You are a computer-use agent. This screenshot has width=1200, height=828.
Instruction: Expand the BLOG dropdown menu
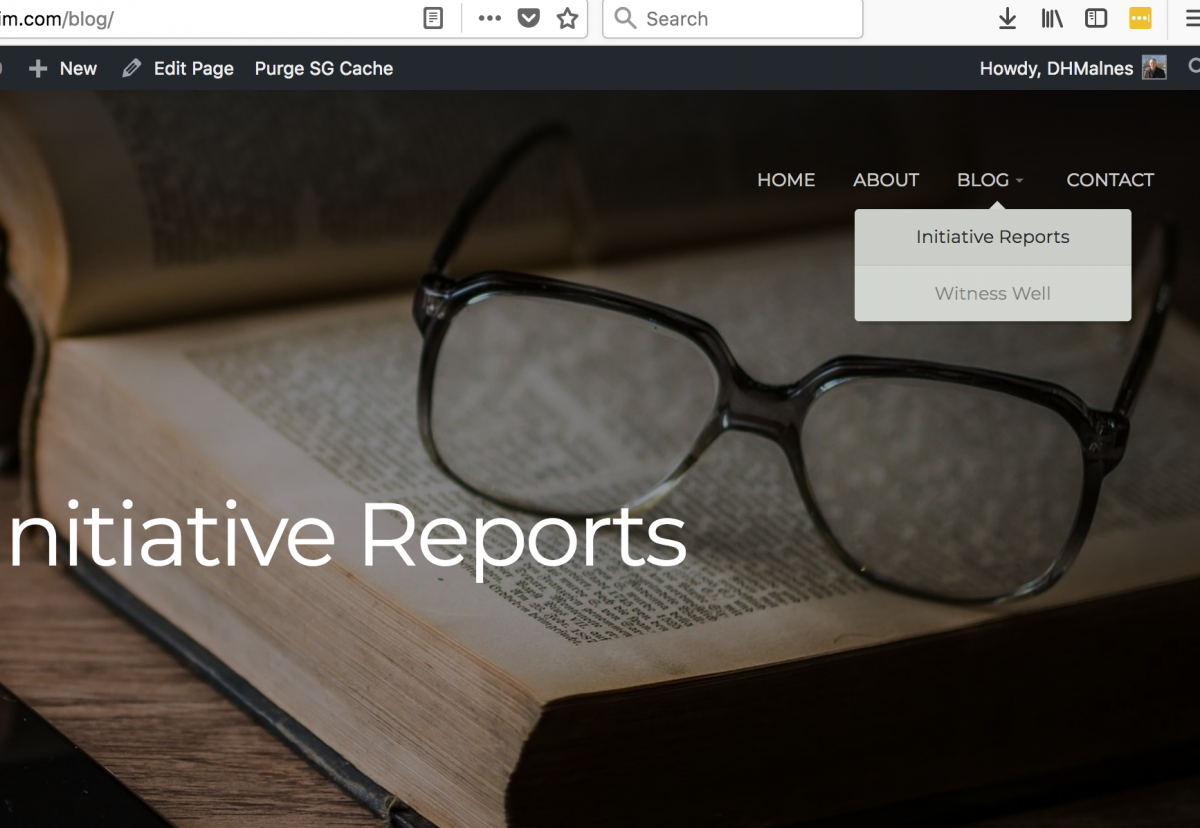pyautogui.click(x=990, y=180)
